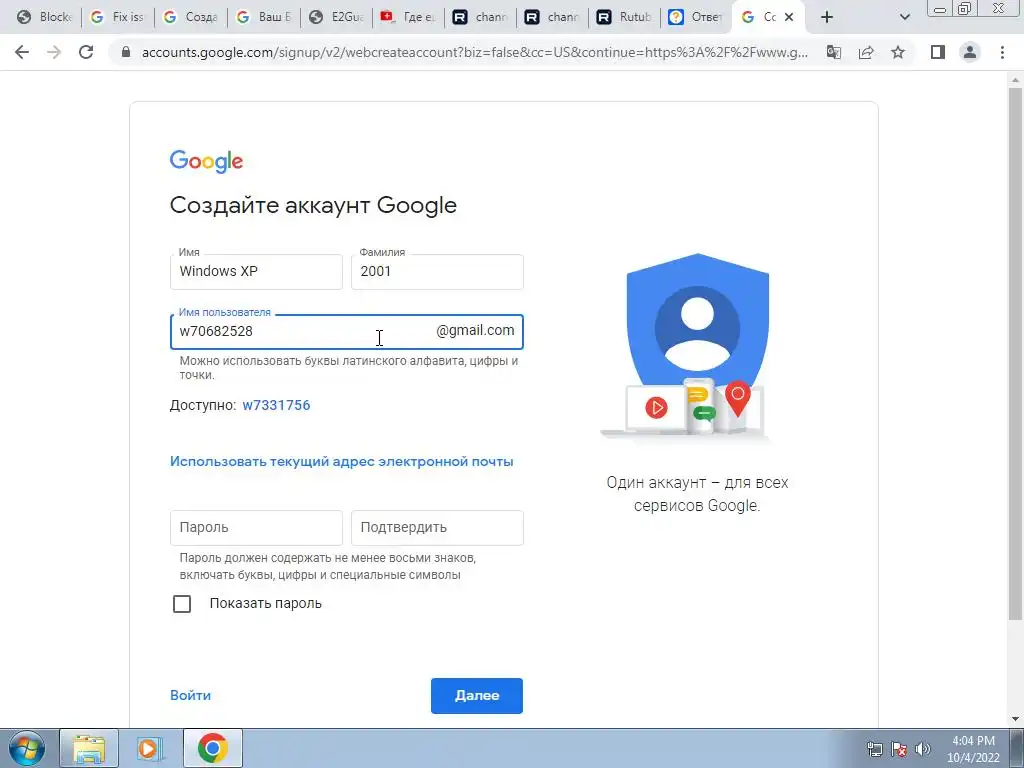Screen dimensions: 1024x768
Task: Click the vertical page scrollbar
Action: pos(1015,353)
